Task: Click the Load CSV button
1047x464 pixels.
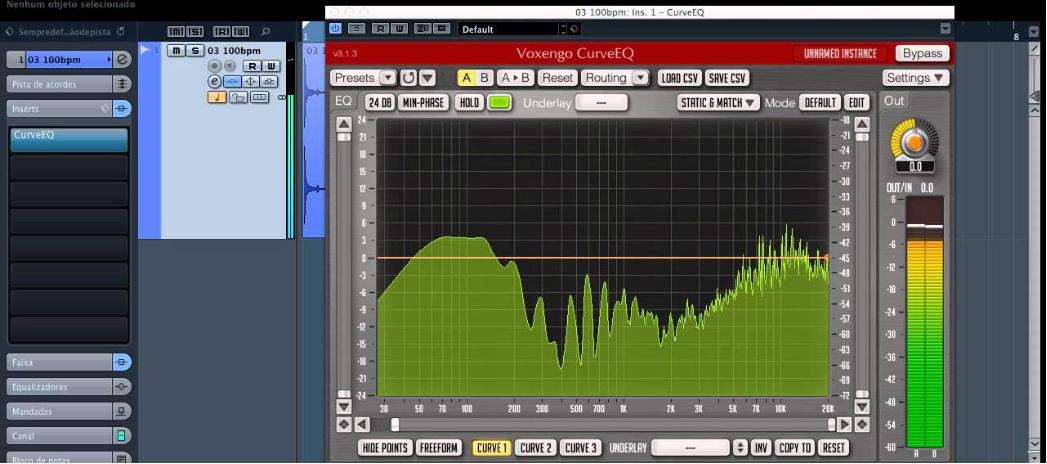Action: (679, 78)
